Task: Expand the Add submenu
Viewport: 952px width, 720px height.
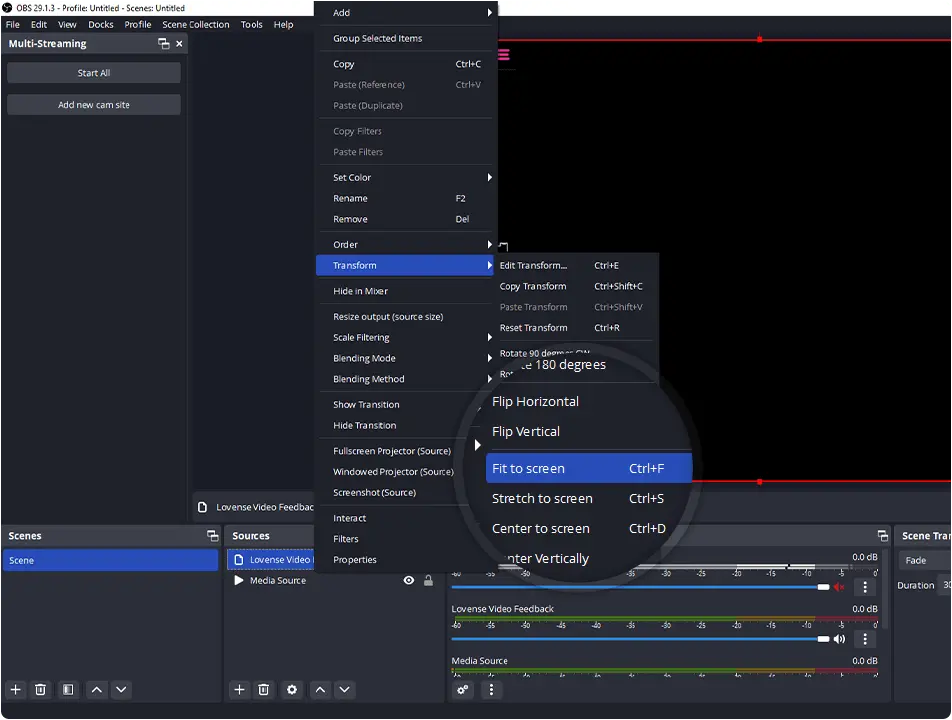Action: [x=404, y=13]
